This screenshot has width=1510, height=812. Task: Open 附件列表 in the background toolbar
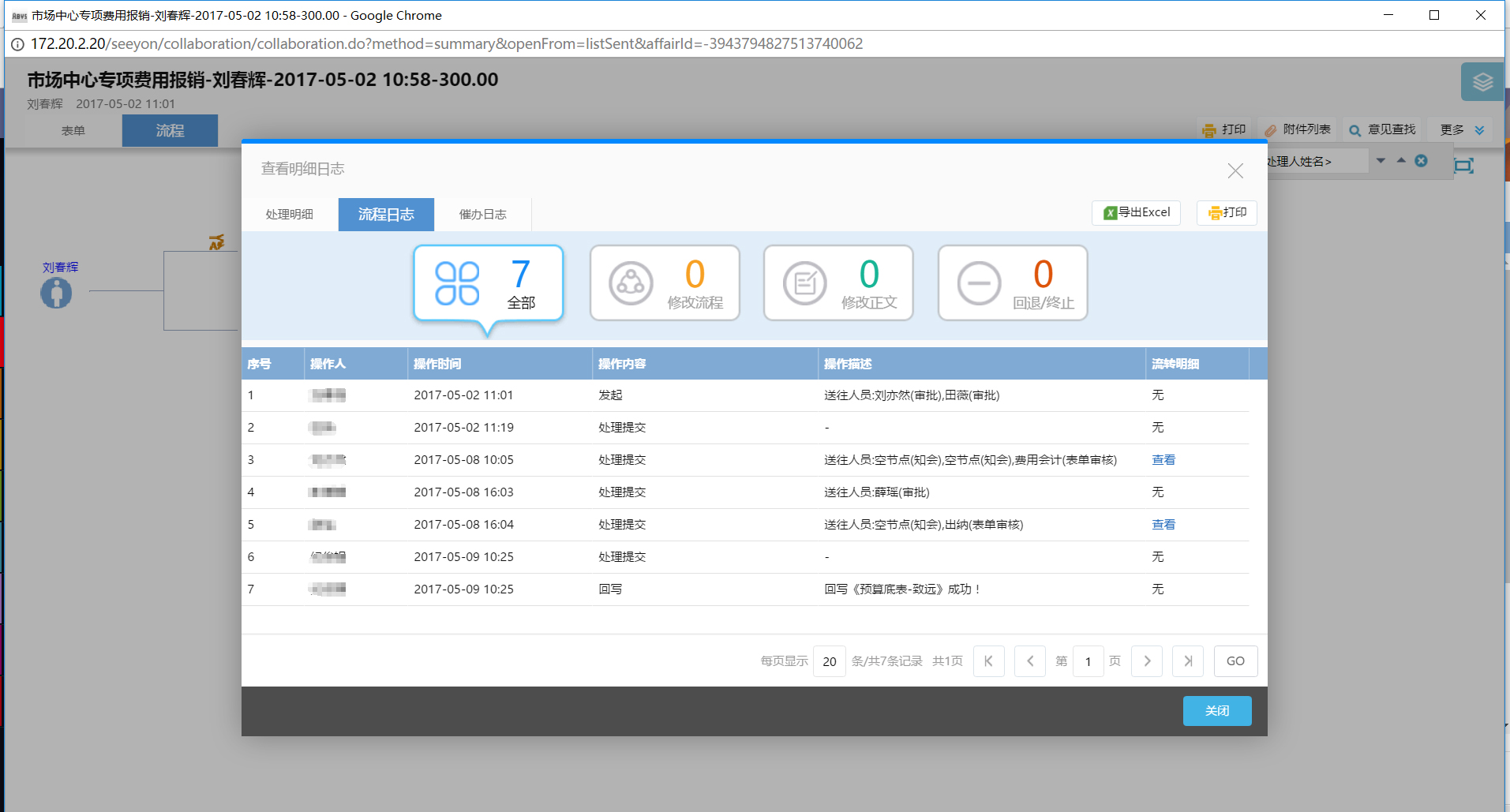point(1298,129)
